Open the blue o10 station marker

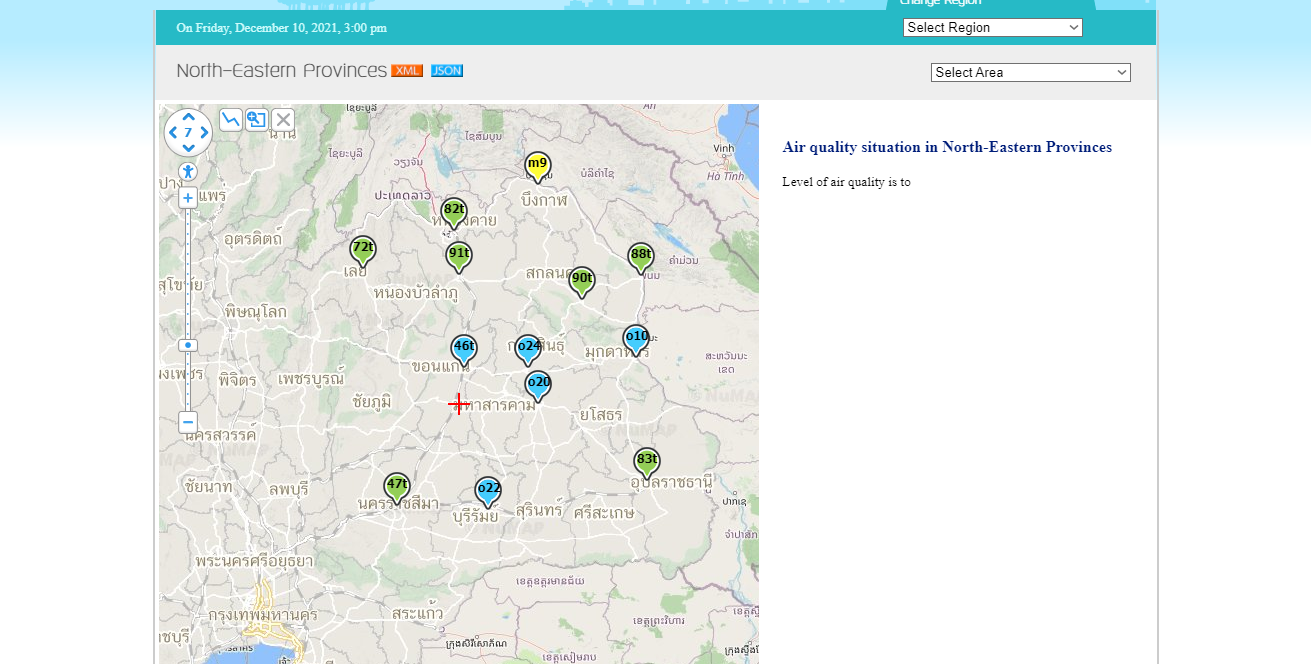[x=636, y=341]
